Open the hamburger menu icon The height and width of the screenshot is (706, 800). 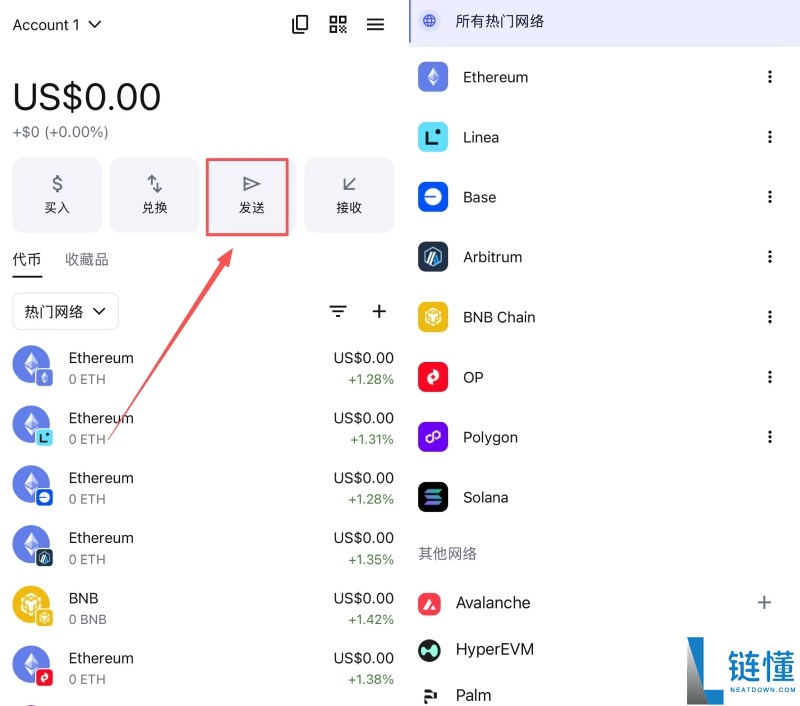[376, 24]
